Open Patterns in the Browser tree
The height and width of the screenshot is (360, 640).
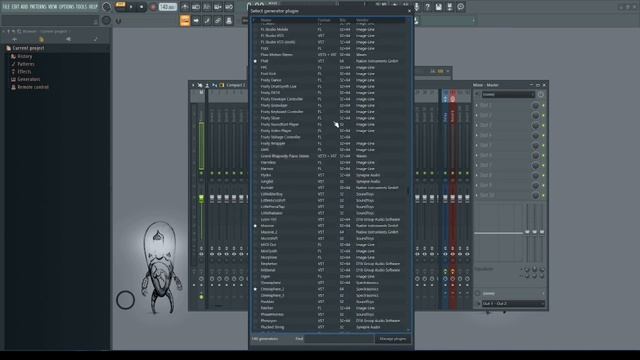pyautogui.click(x=26, y=64)
